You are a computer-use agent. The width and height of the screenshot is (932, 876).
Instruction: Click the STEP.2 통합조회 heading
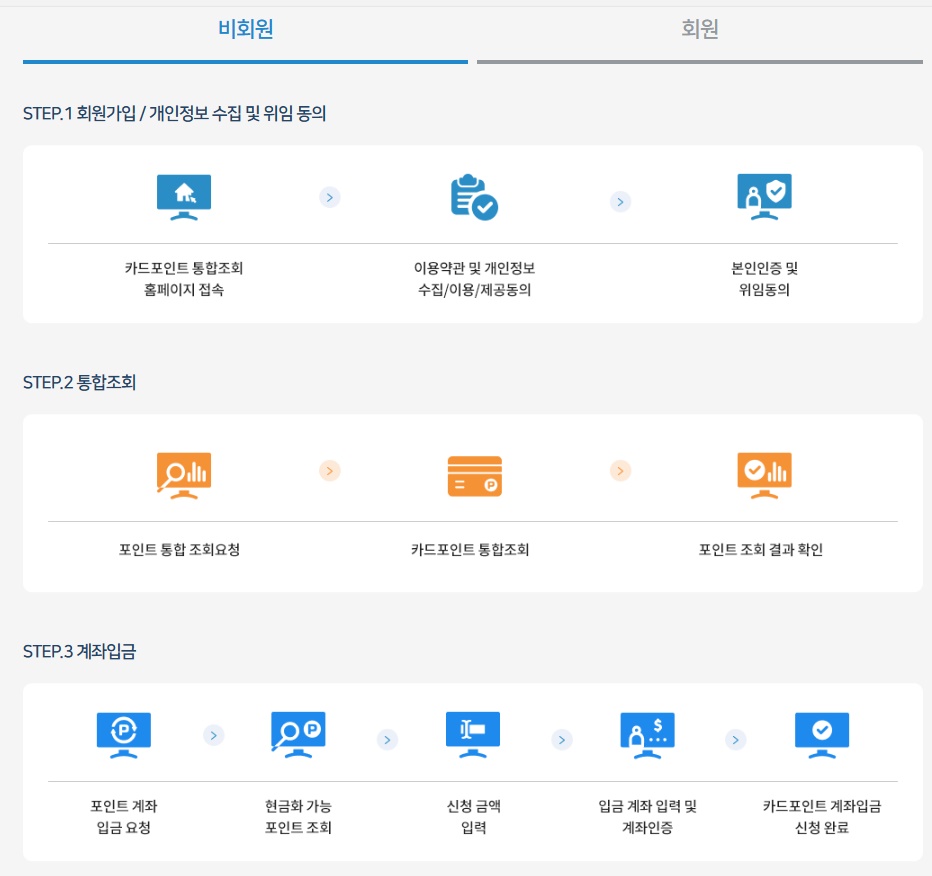point(79,382)
